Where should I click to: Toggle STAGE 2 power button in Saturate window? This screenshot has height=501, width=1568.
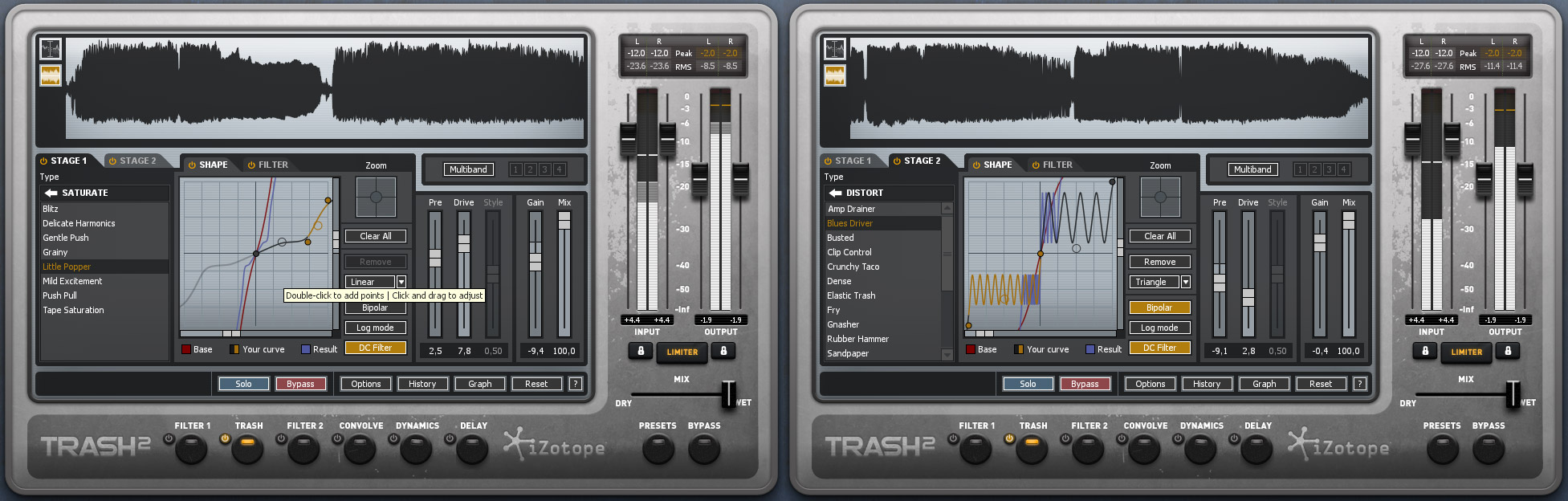113,161
